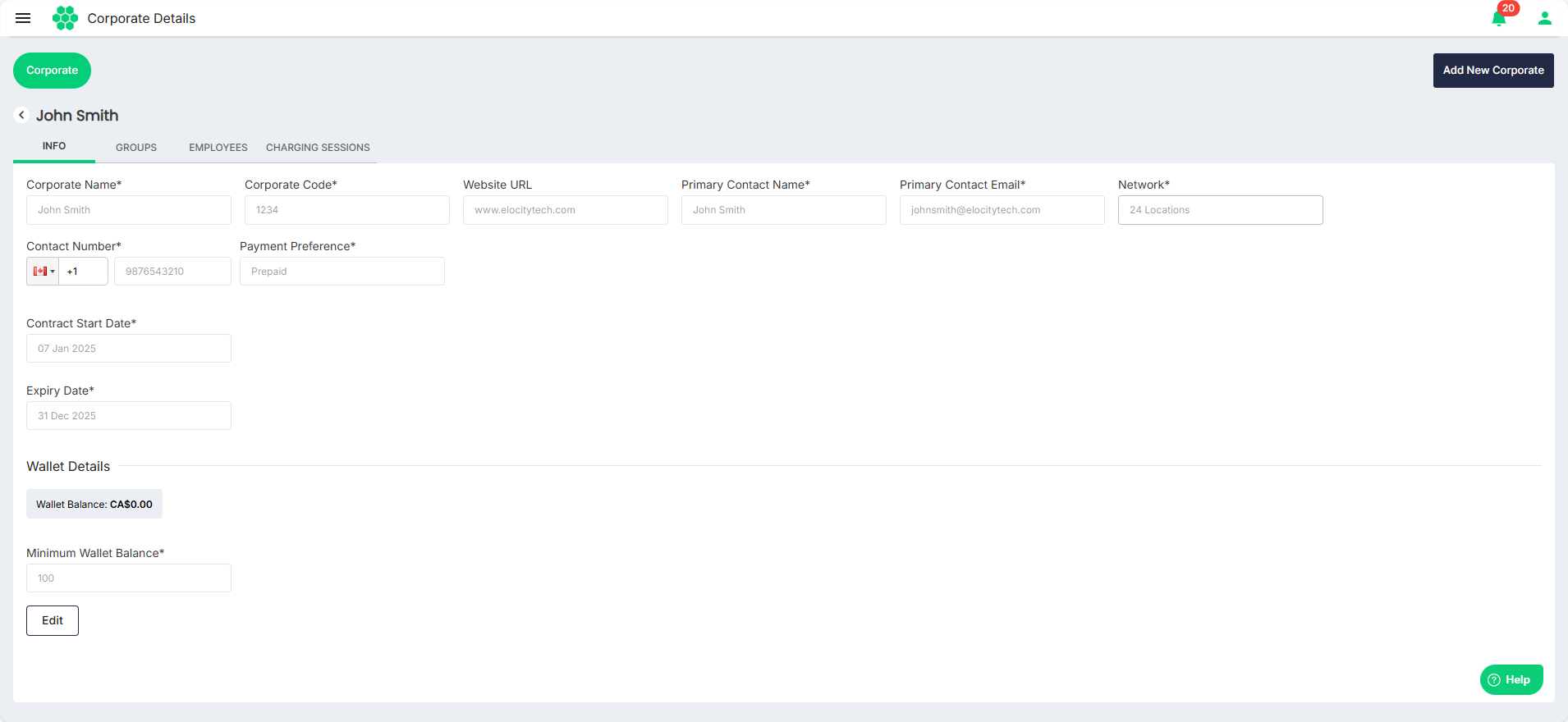The width and height of the screenshot is (1568, 722).
Task: Open the hamburger navigation menu
Action: [23, 18]
